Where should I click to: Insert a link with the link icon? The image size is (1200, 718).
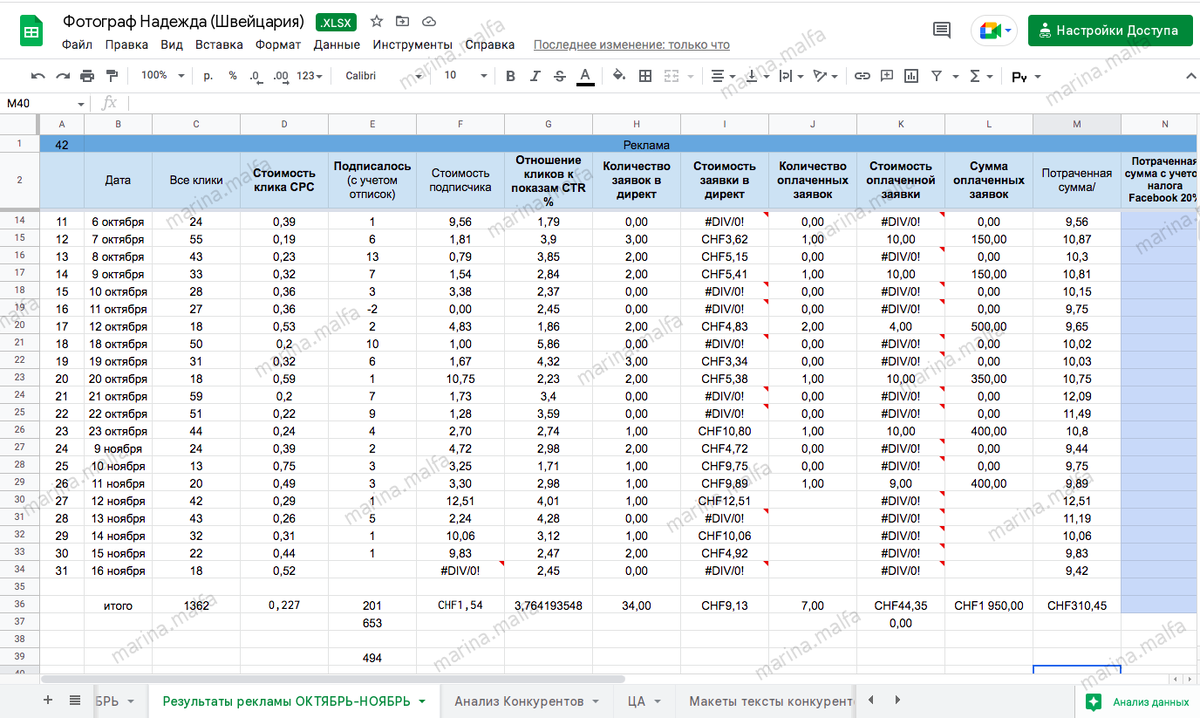[x=861, y=76]
